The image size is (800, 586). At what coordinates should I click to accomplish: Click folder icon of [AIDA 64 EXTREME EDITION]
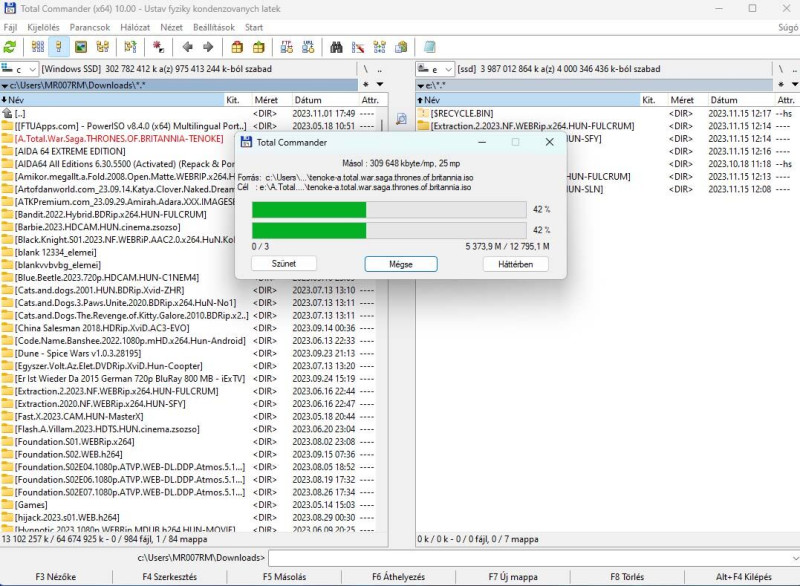[7, 151]
